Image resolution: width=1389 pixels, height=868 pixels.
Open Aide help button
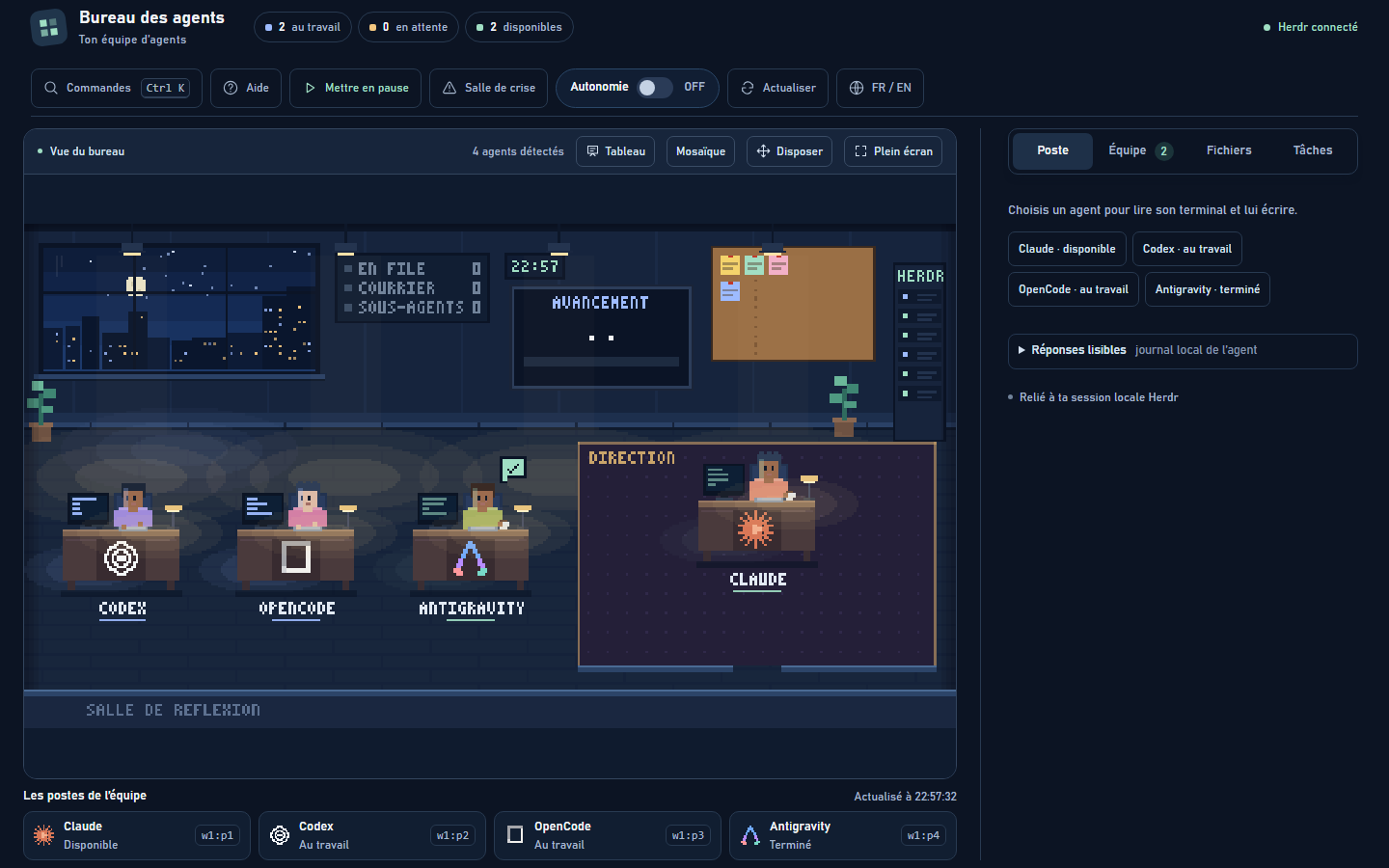coord(246,88)
